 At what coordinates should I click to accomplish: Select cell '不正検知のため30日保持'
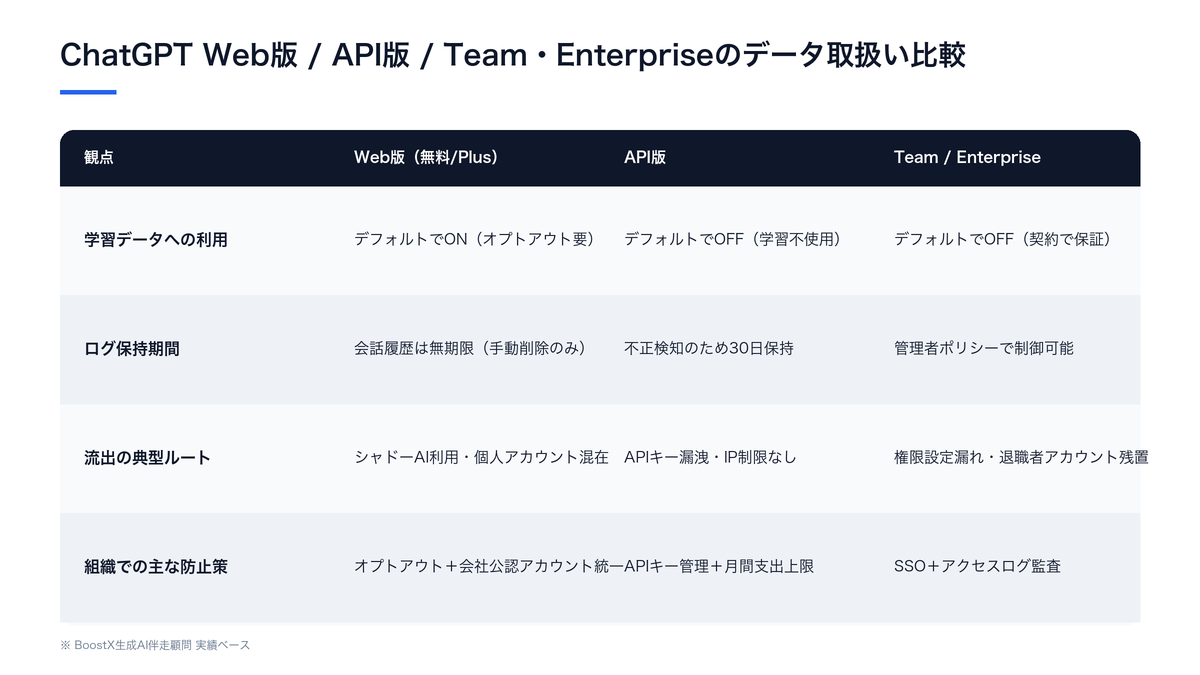point(708,349)
